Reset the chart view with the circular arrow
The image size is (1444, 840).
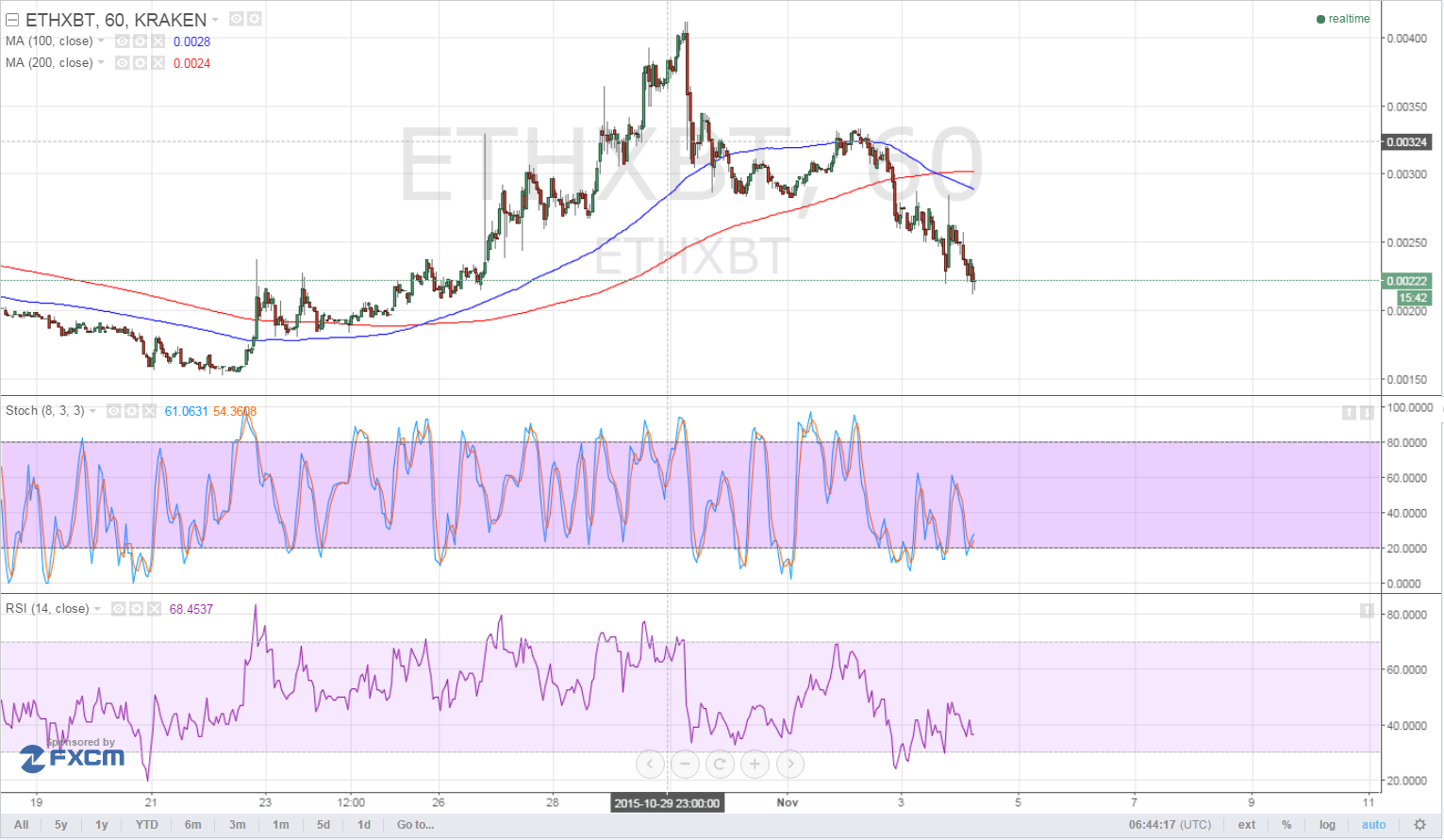point(720,764)
